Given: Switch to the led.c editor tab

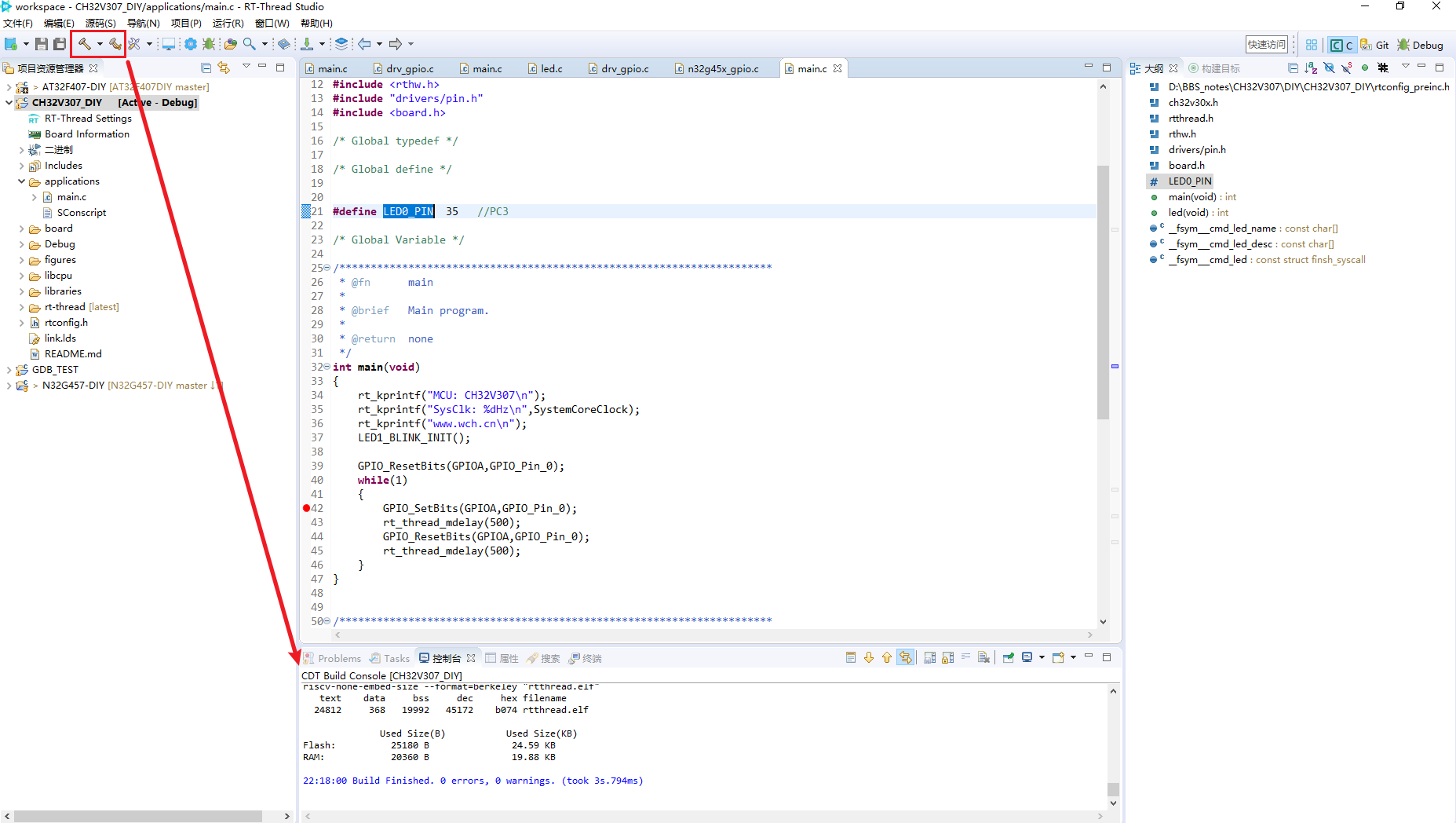Looking at the screenshot, I should pos(546,68).
